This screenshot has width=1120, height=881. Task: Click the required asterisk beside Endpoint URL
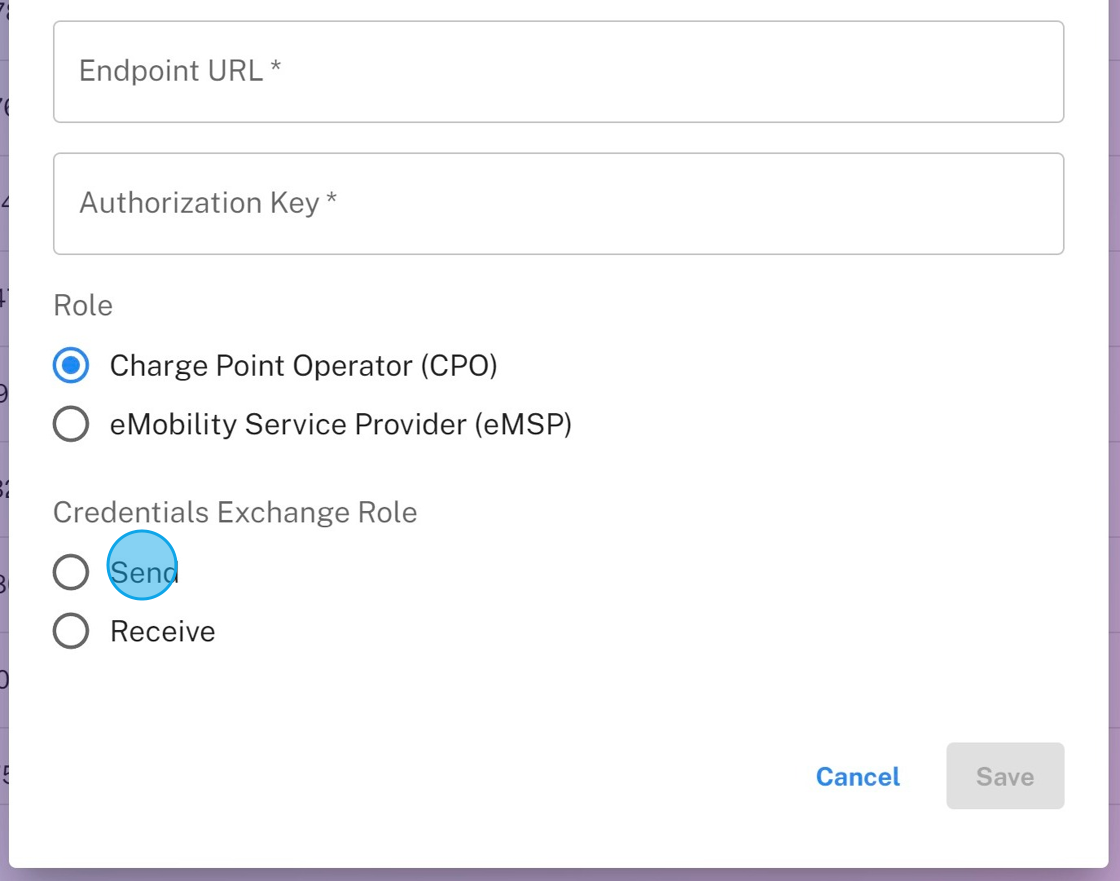pos(276,68)
